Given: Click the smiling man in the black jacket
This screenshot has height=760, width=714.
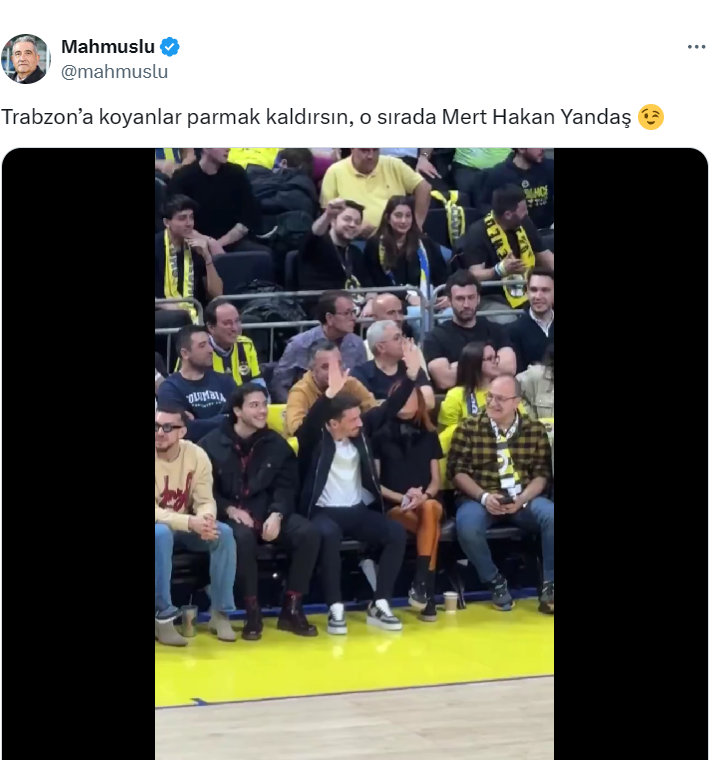Looking at the screenshot, I should (254, 480).
